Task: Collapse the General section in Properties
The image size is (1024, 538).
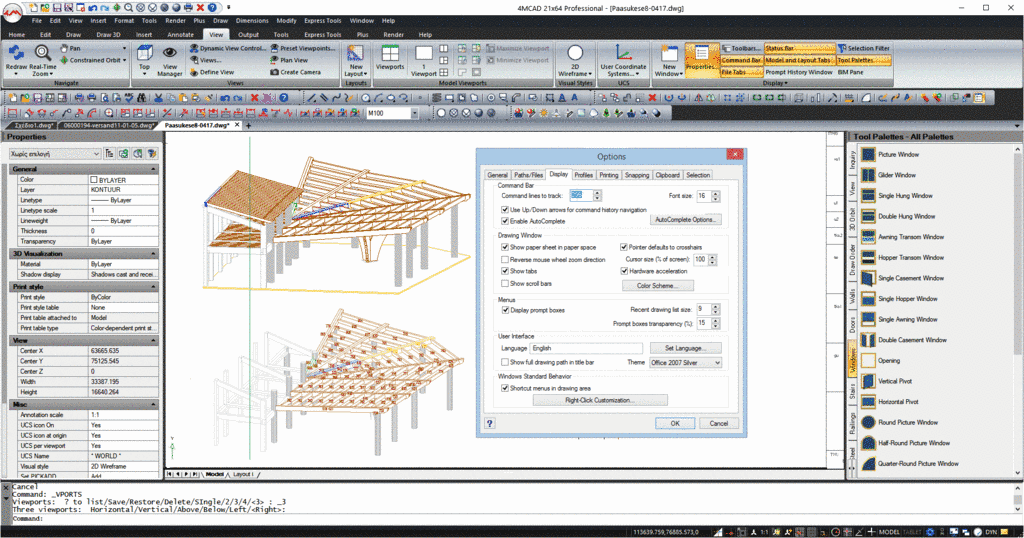Action: click(x=154, y=169)
